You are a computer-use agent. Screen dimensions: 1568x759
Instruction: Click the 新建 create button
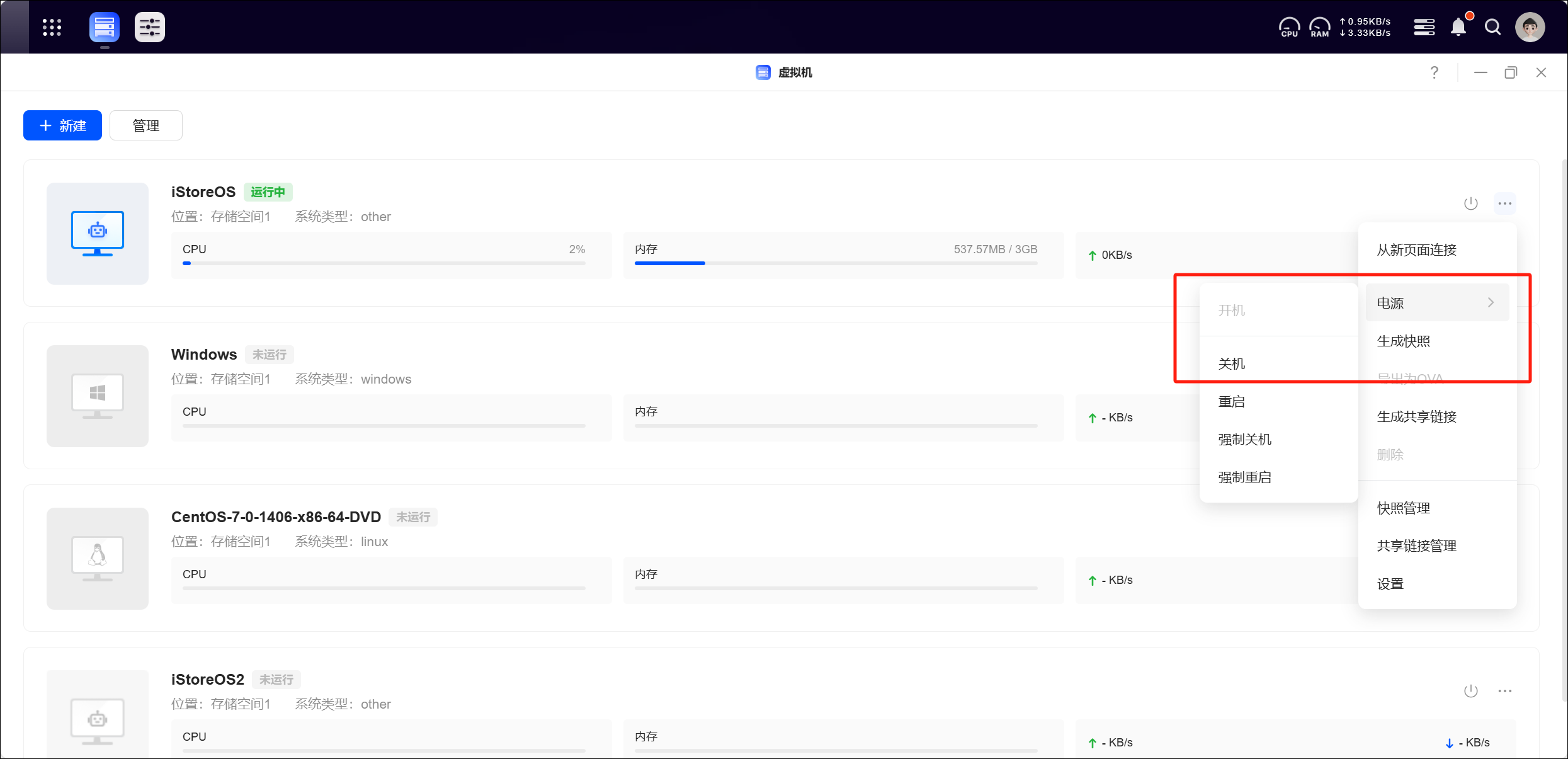(x=62, y=125)
